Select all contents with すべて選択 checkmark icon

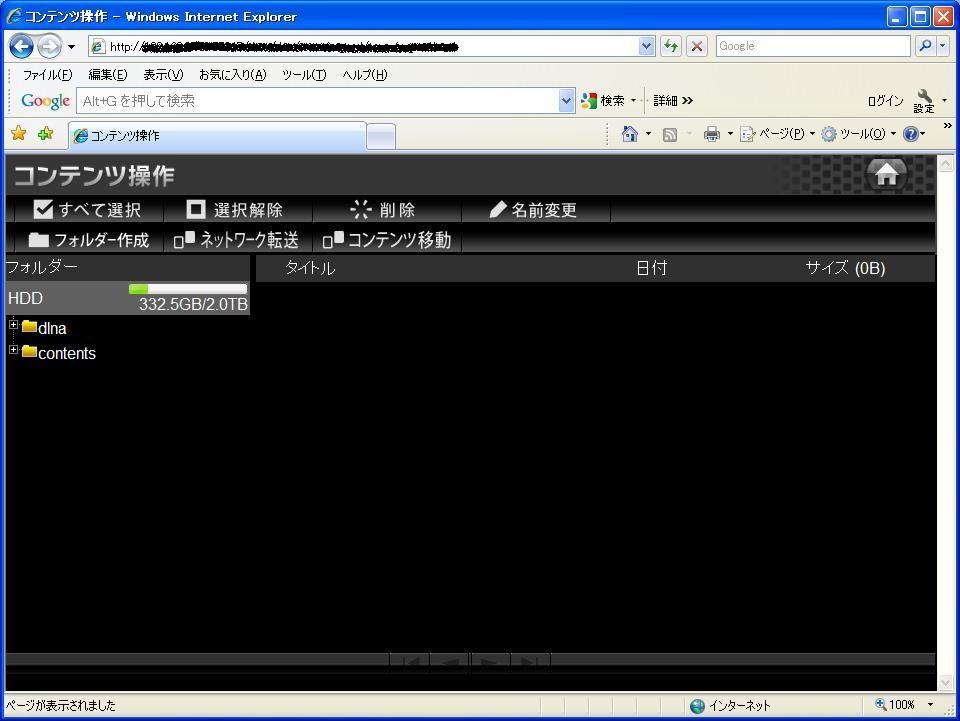[x=44, y=209]
